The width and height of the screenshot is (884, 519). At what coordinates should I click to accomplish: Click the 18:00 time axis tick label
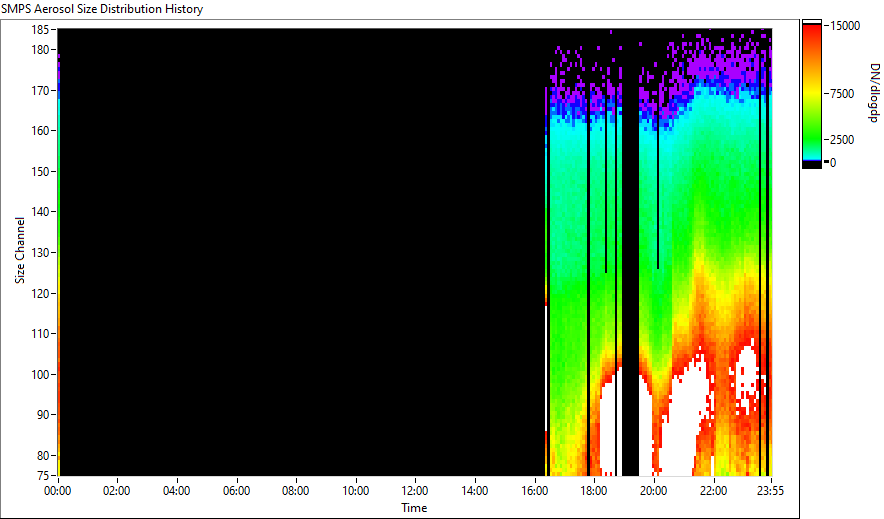(x=594, y=491)
